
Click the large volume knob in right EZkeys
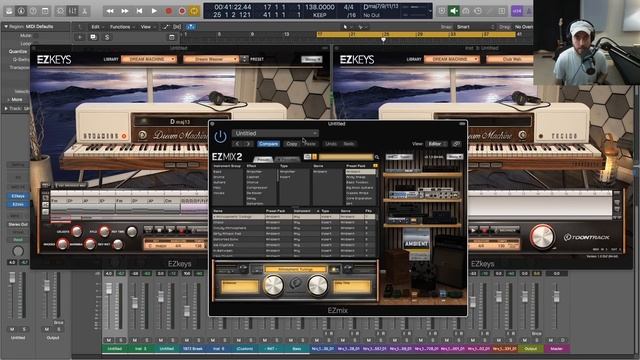(542, 236)
